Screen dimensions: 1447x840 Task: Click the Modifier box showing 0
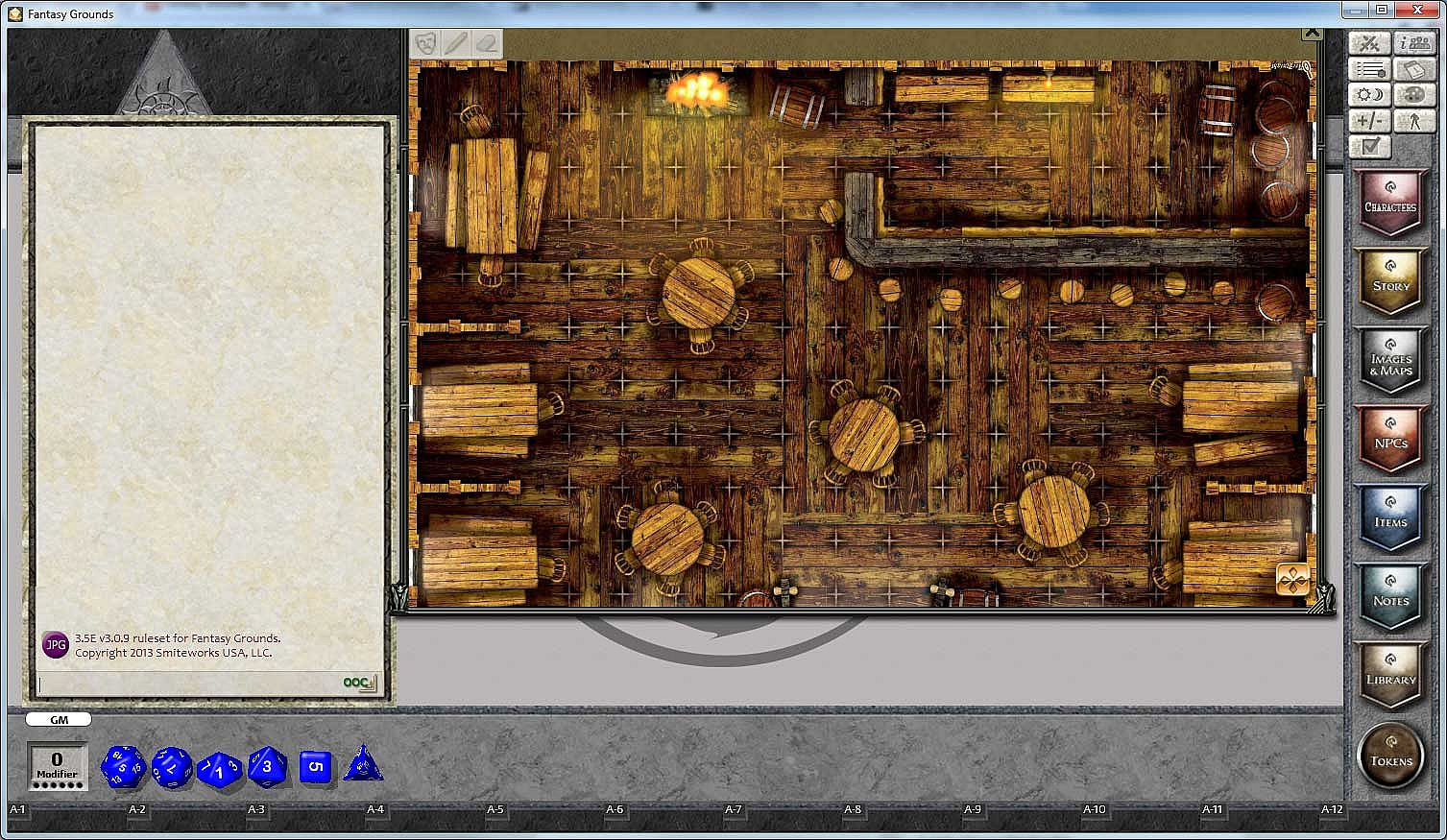[58, 766]
